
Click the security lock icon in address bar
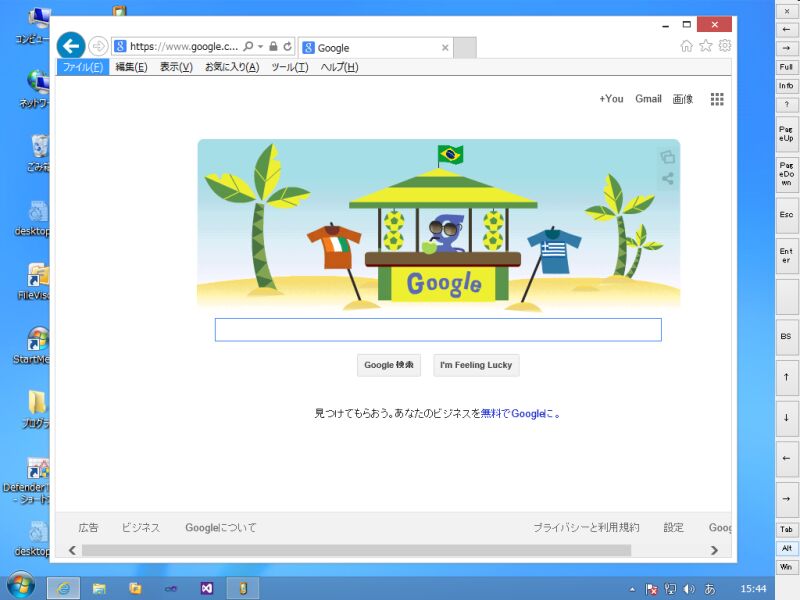point(273,46)
